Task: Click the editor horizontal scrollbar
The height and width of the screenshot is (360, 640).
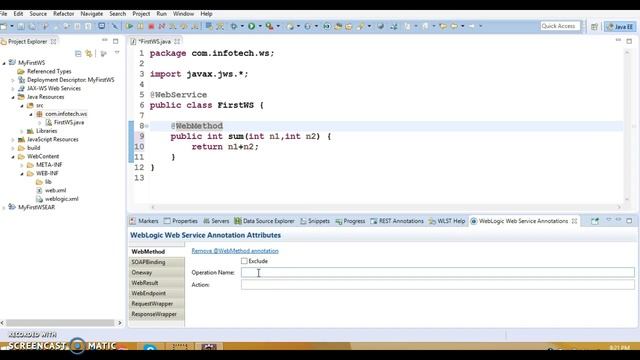Action: [x=386, y=207]
